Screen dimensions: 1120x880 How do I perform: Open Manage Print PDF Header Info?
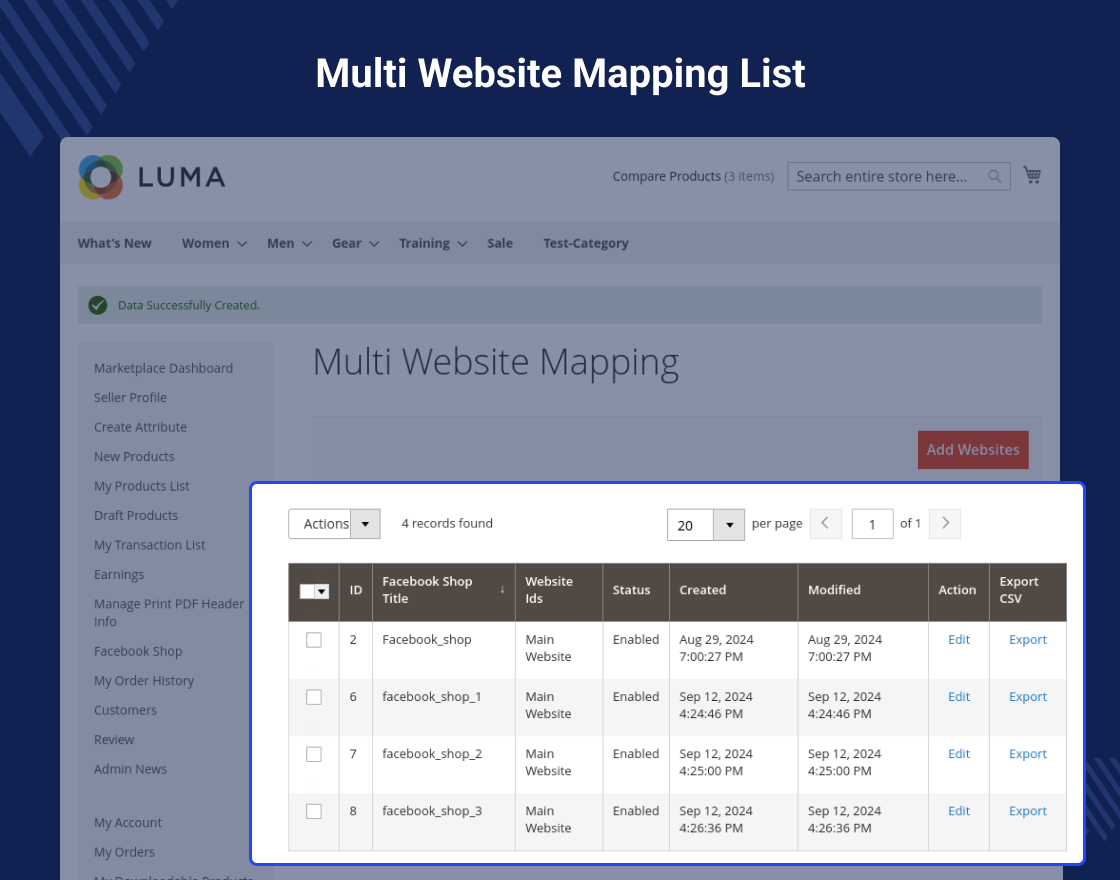pos(169,613)
